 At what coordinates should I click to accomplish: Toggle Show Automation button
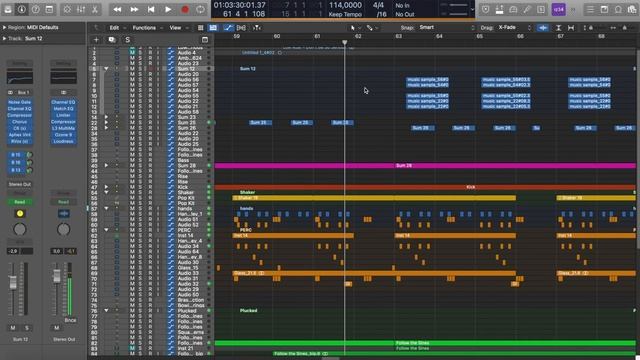pyautogui.click(x=229, y=28)
